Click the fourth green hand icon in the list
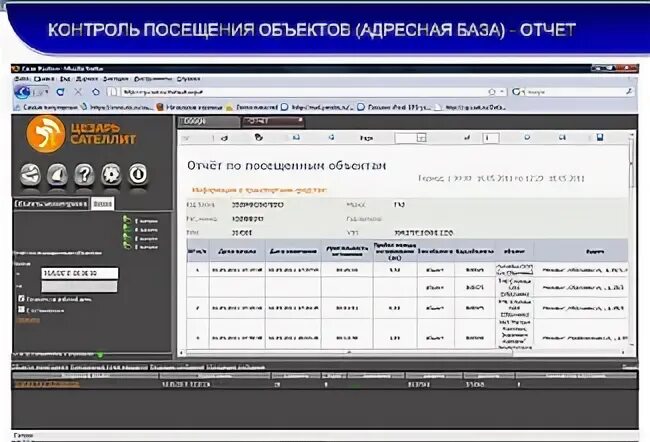 [127, 247]
